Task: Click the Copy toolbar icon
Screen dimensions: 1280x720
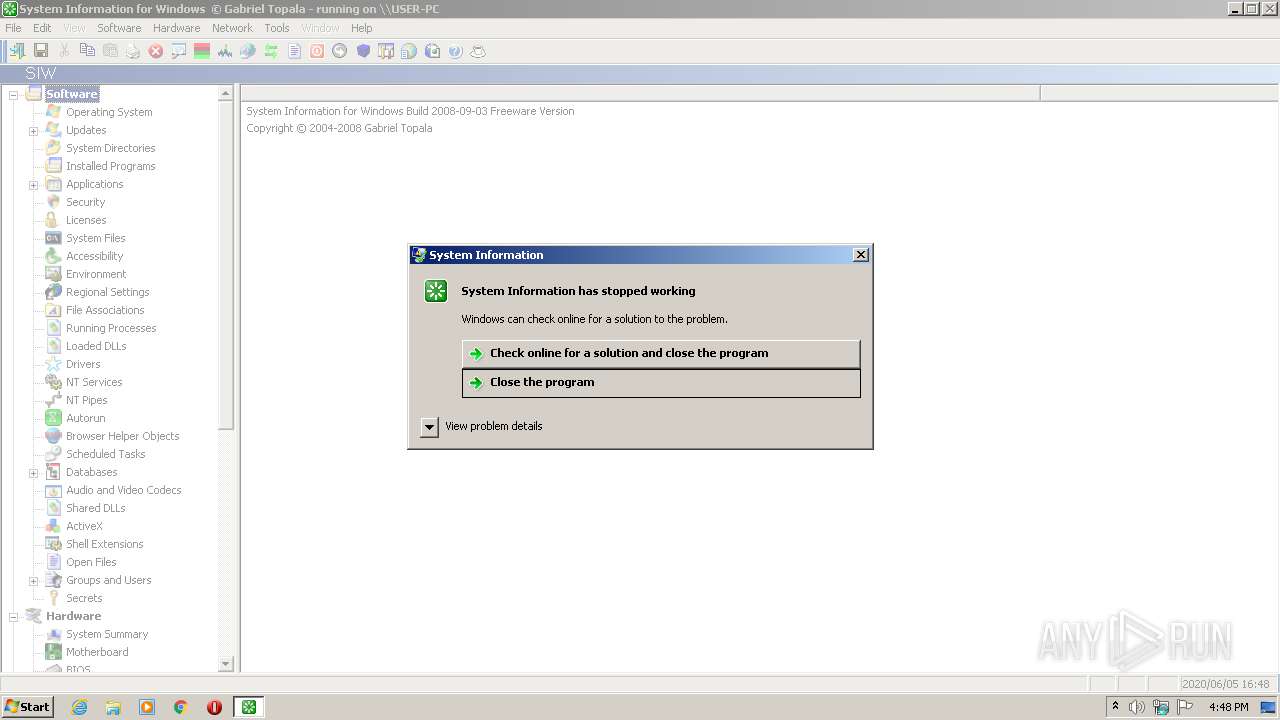Action: (87, 50)
